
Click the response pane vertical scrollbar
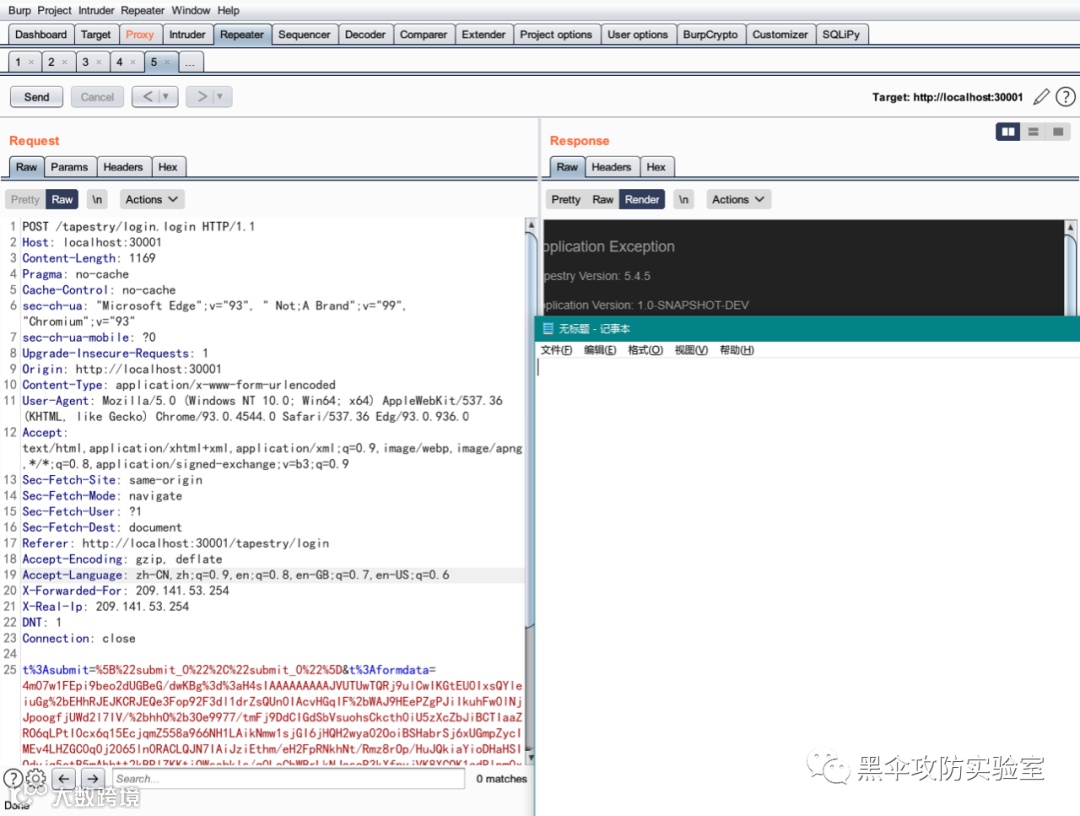tap(1070, 268)
